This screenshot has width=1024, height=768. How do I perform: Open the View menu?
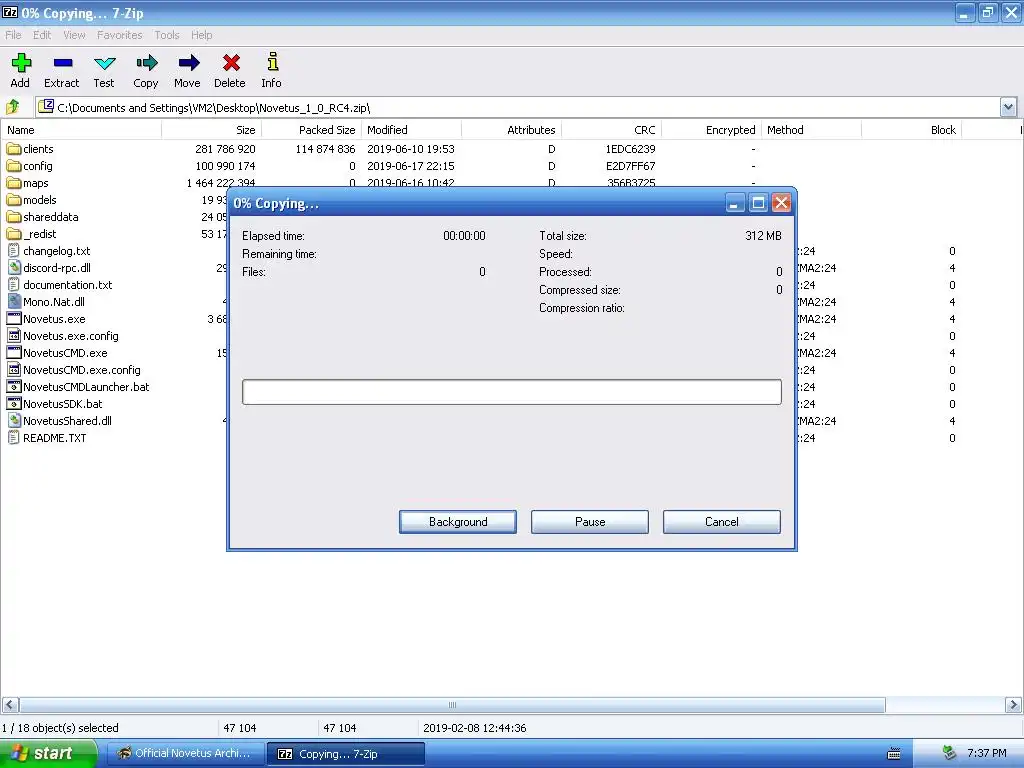click(x=74, y=35)
